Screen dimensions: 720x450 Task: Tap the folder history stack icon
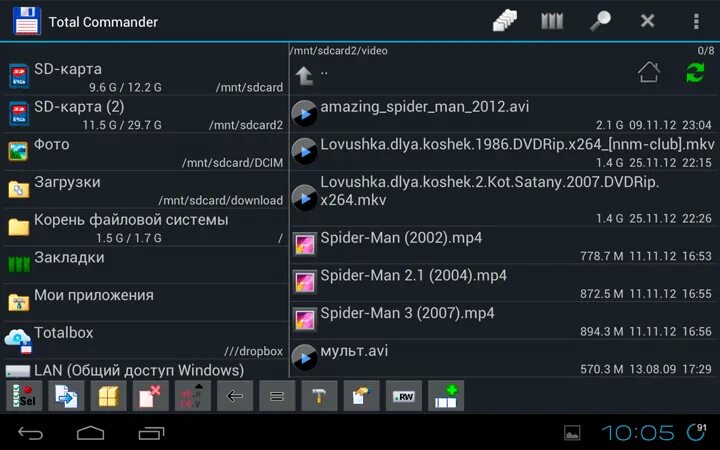[x=505, y=21]
